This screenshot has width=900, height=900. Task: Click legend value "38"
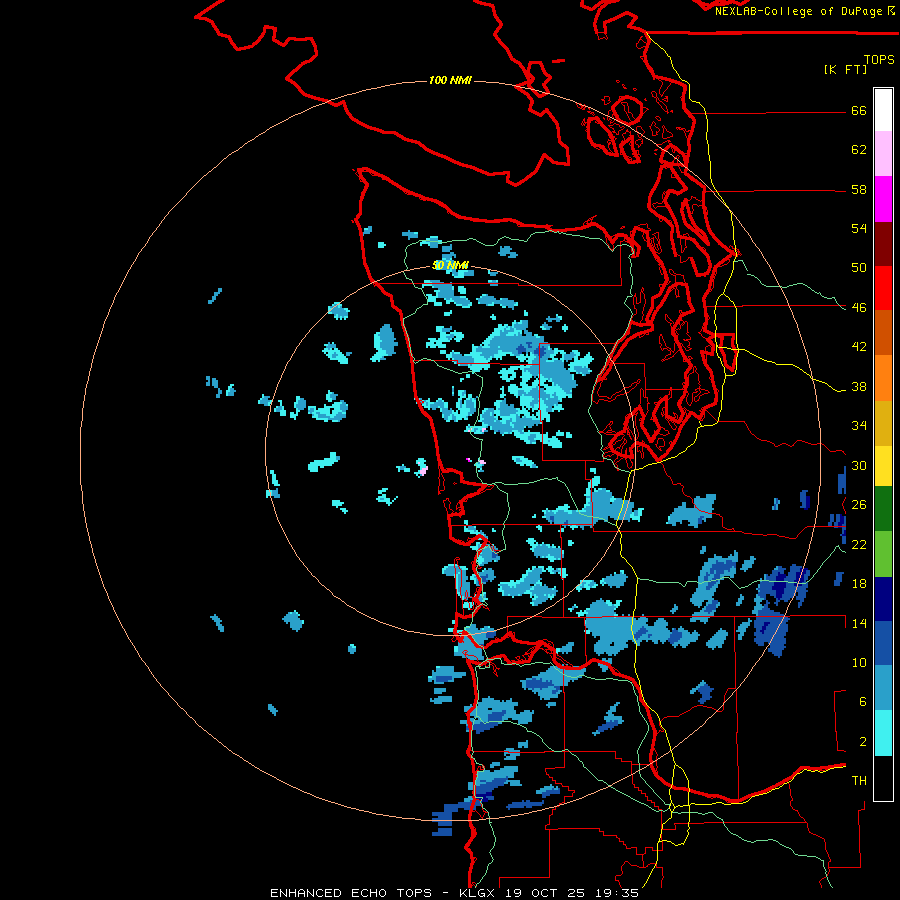(x=859, y=386)
